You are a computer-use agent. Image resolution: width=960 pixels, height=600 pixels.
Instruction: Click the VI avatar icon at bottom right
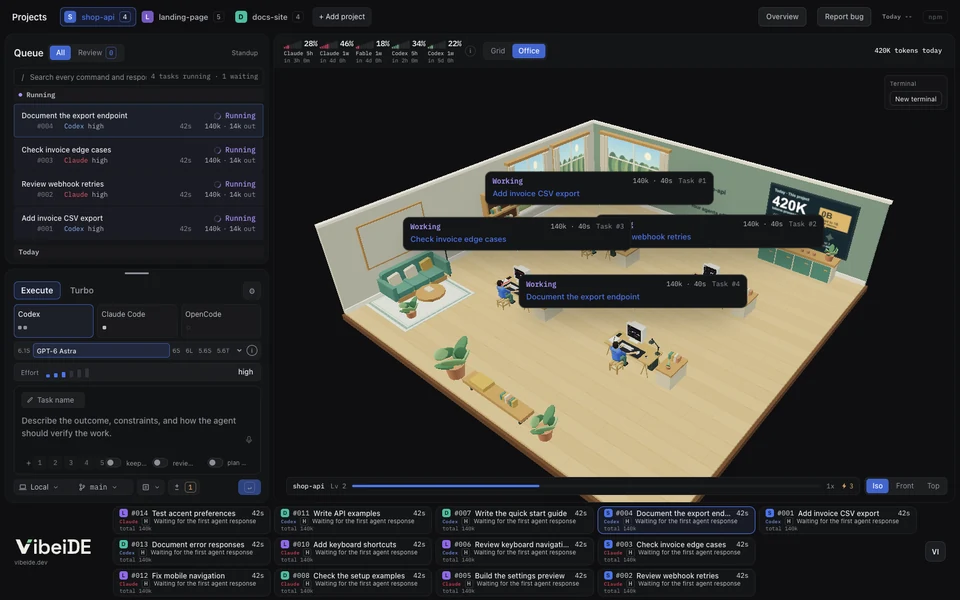[935, 552]
